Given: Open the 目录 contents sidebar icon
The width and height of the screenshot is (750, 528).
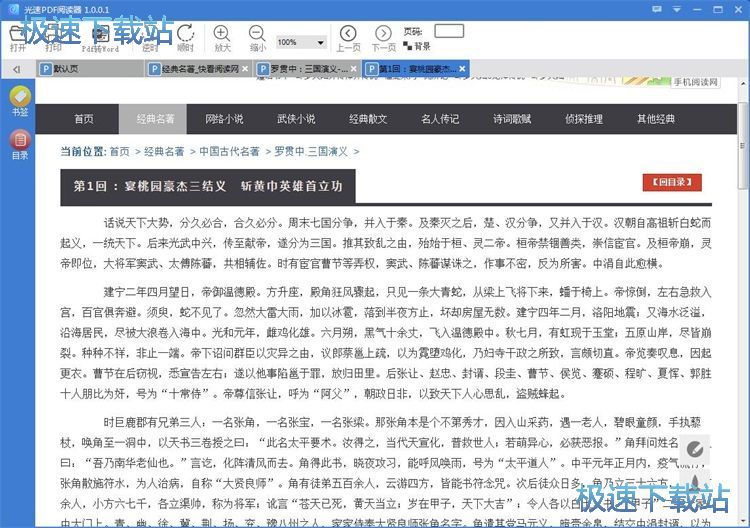Looking at the screenshot, I should click(x=20, y=145).
